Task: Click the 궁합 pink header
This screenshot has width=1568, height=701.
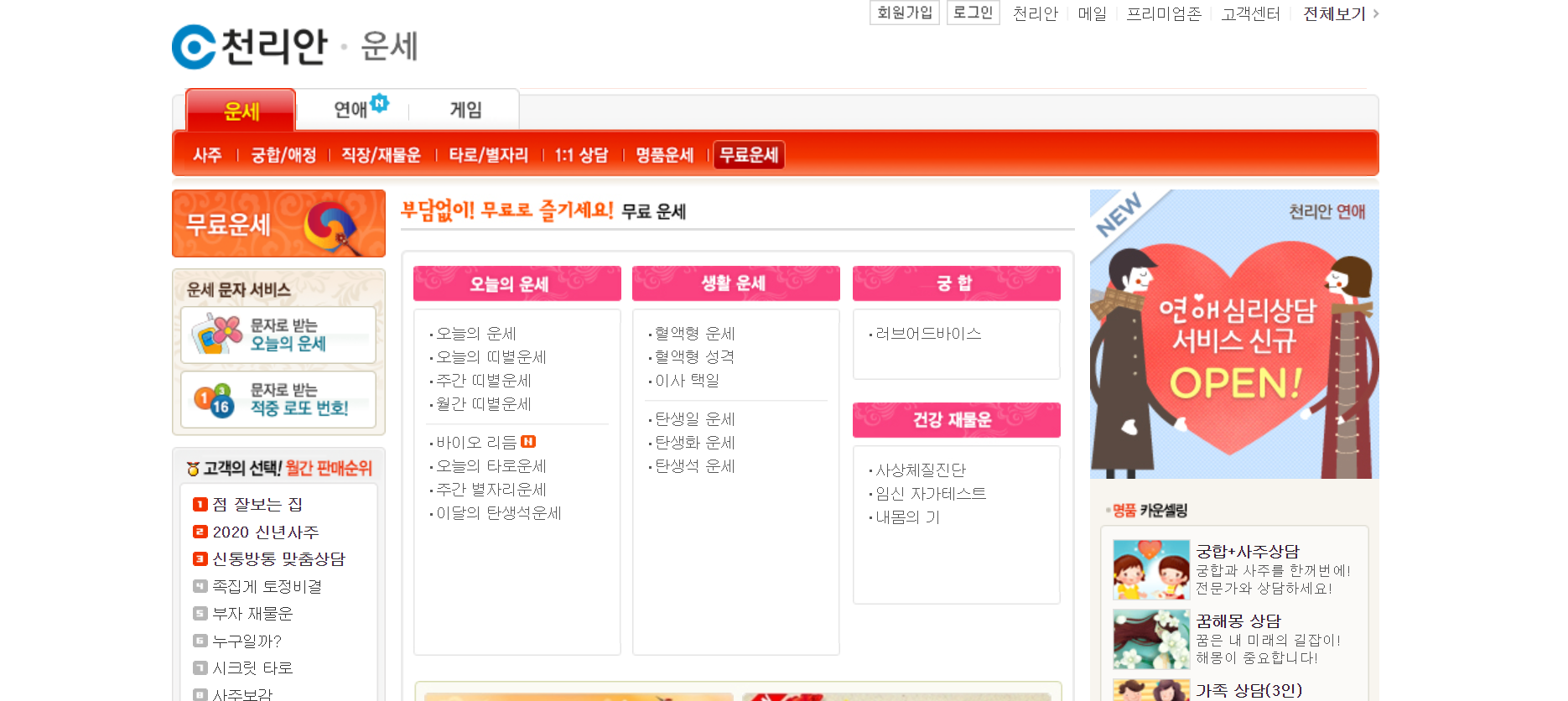Action: coord(956,283)
